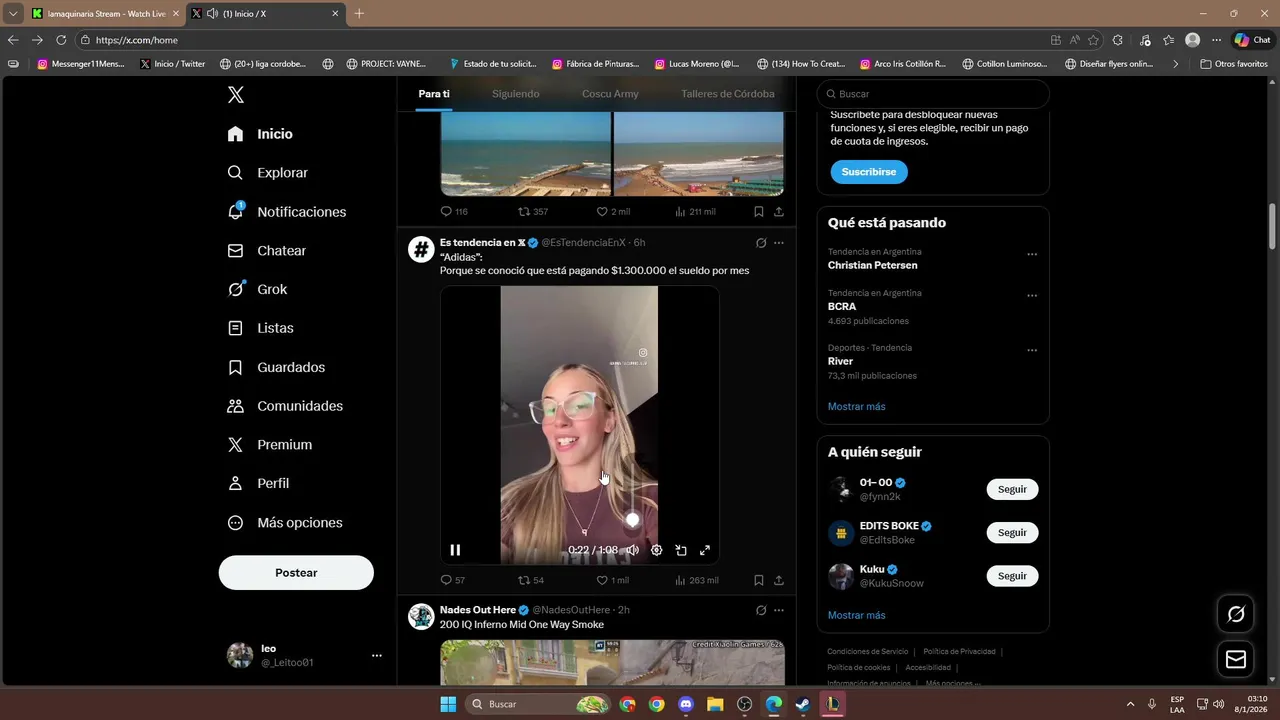The width and height of the screenshot is (1280, 720).
Task: Bookmark the beach photo post
Action: coord(759,212)
